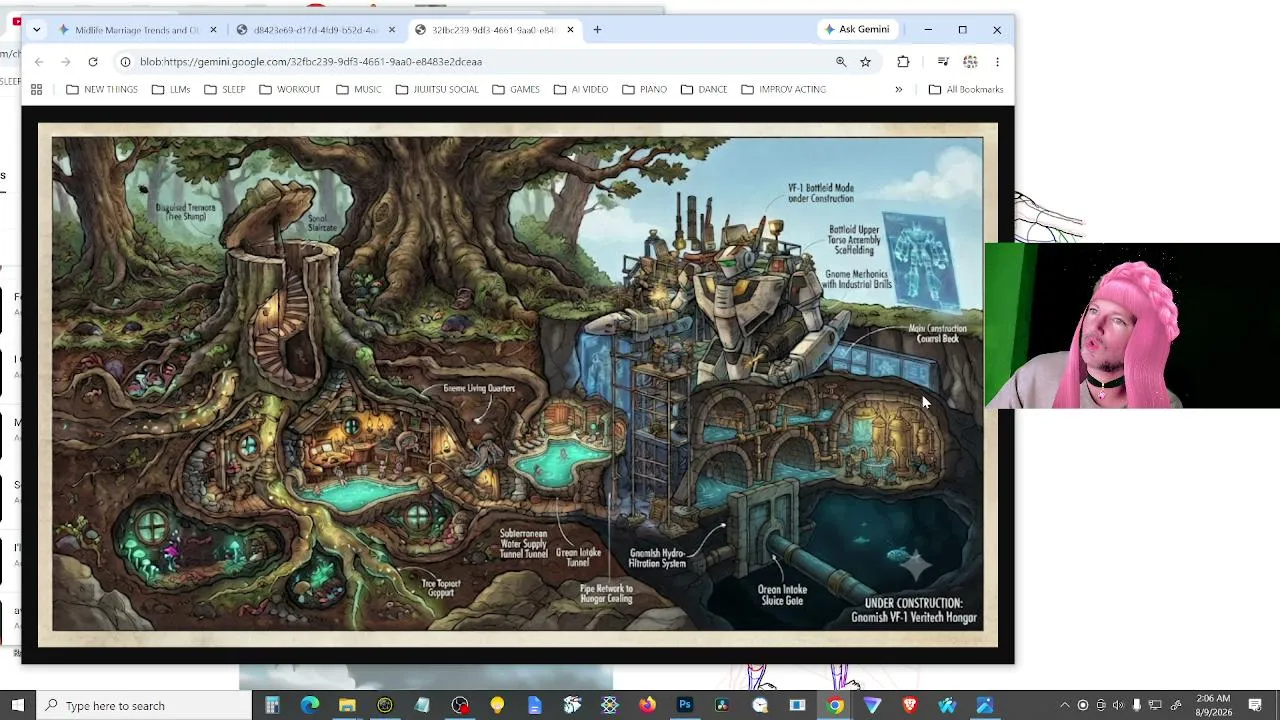Click the browser forward arrow
This screenshot has height=720, width=1280.
[x=66, y=62]
